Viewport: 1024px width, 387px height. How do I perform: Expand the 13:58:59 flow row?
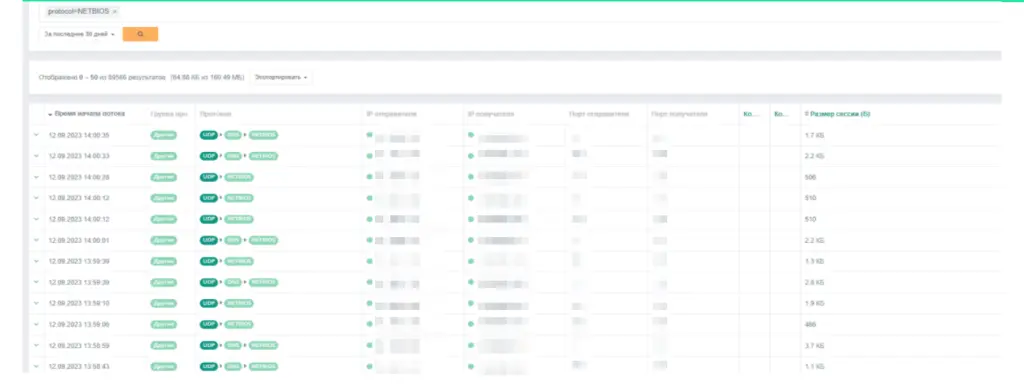pyautogui.click(x=36, y=345)
